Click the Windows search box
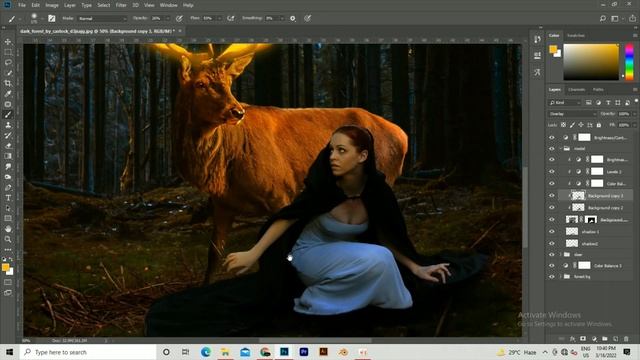Screen dimensions: 640x360 coord(88,352)
